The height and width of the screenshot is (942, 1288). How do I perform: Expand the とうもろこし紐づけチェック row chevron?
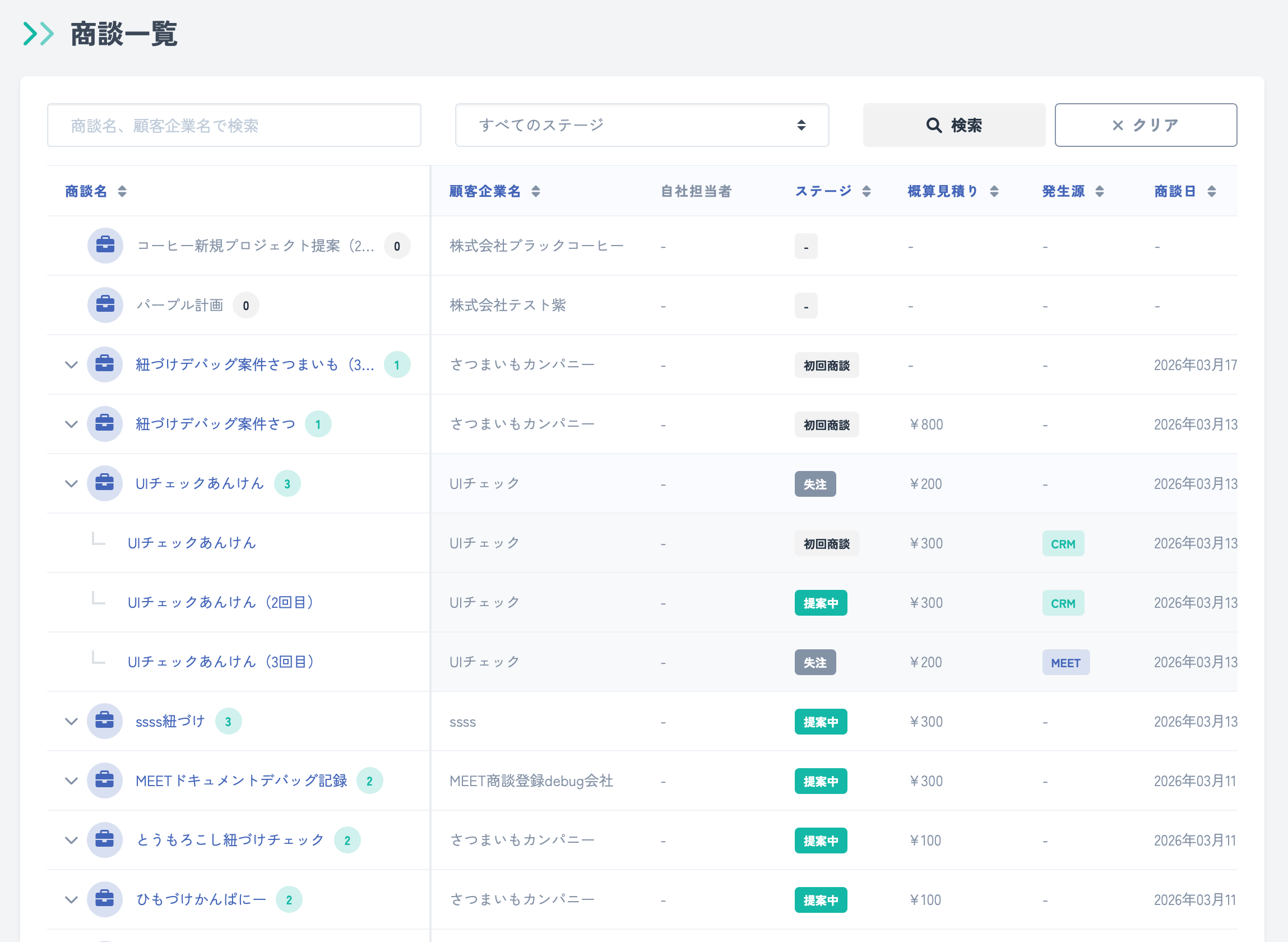click(71, 840)
